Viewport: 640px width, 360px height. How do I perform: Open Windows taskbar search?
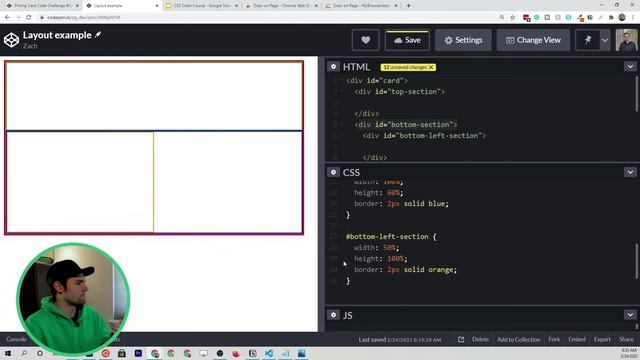(24, 353)
